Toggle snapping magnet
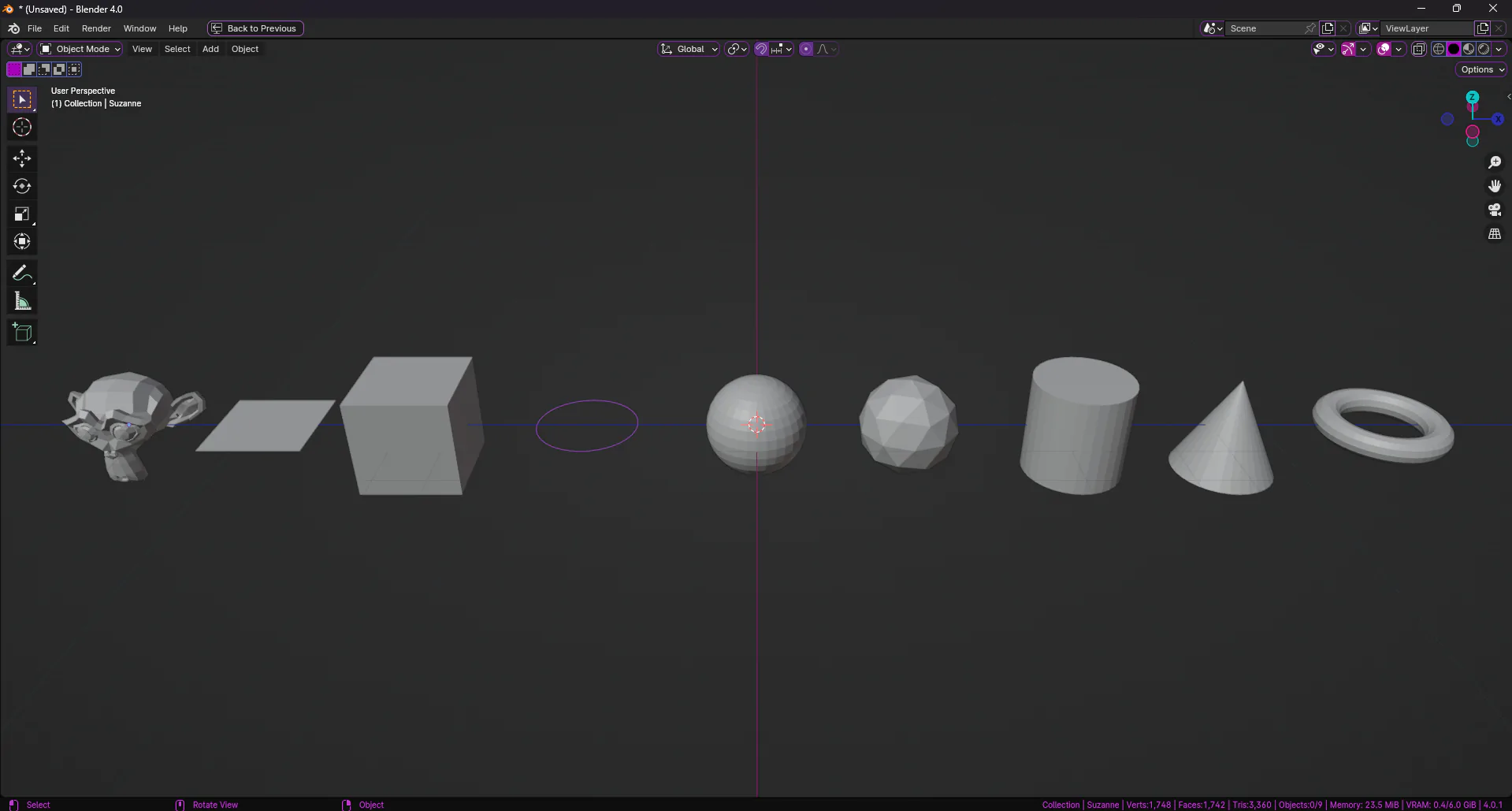Screen dimensions: 1512x811 (x=761, y=49)
